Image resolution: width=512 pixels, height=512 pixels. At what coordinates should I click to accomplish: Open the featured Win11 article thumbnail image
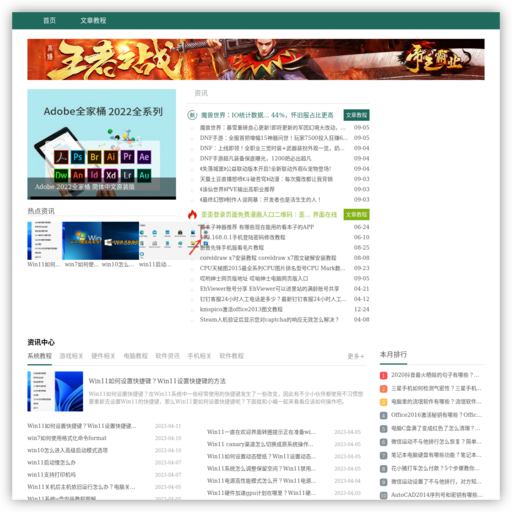pos(55,391)
